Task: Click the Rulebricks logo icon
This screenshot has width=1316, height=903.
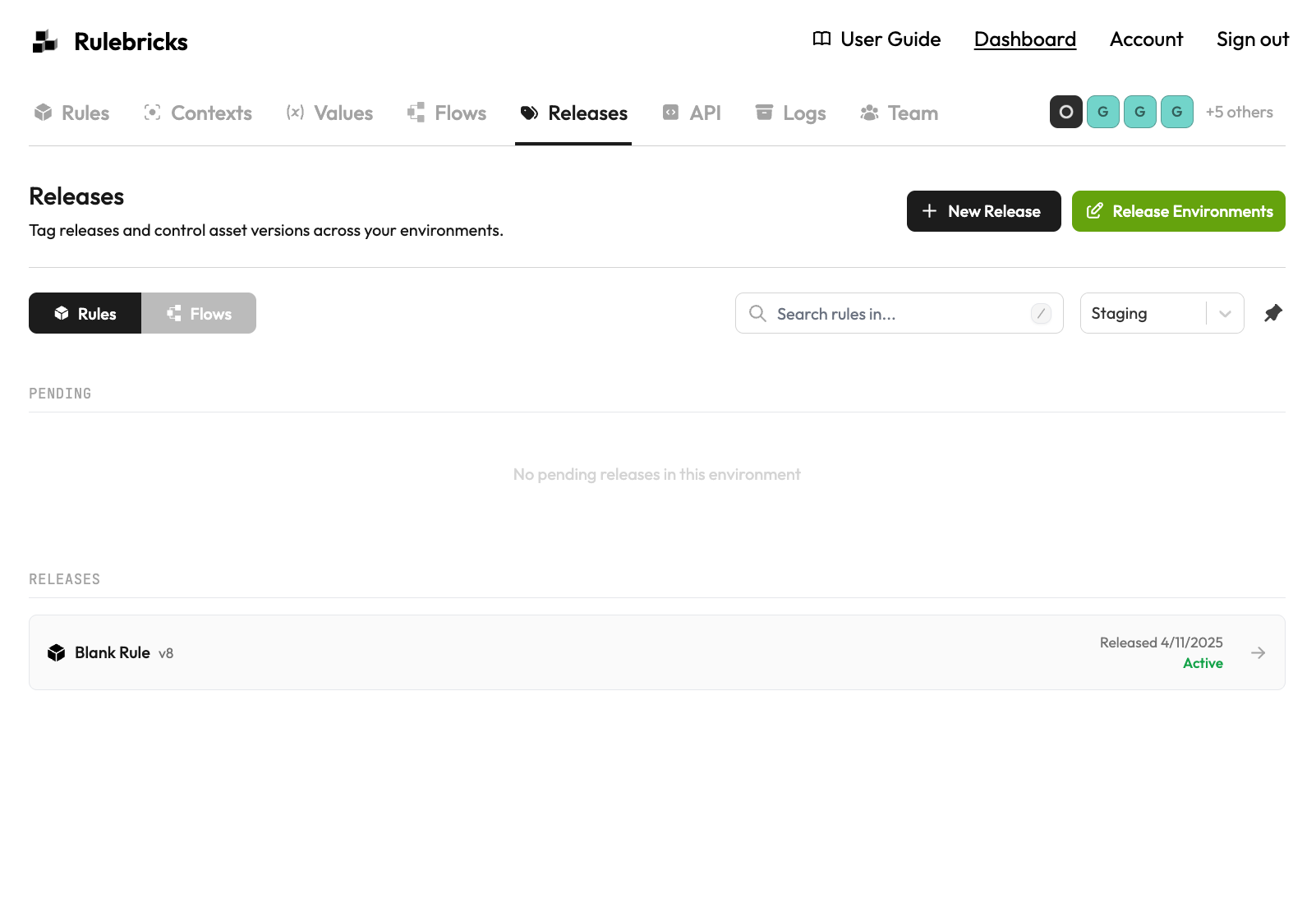Action: coord(44,40)
